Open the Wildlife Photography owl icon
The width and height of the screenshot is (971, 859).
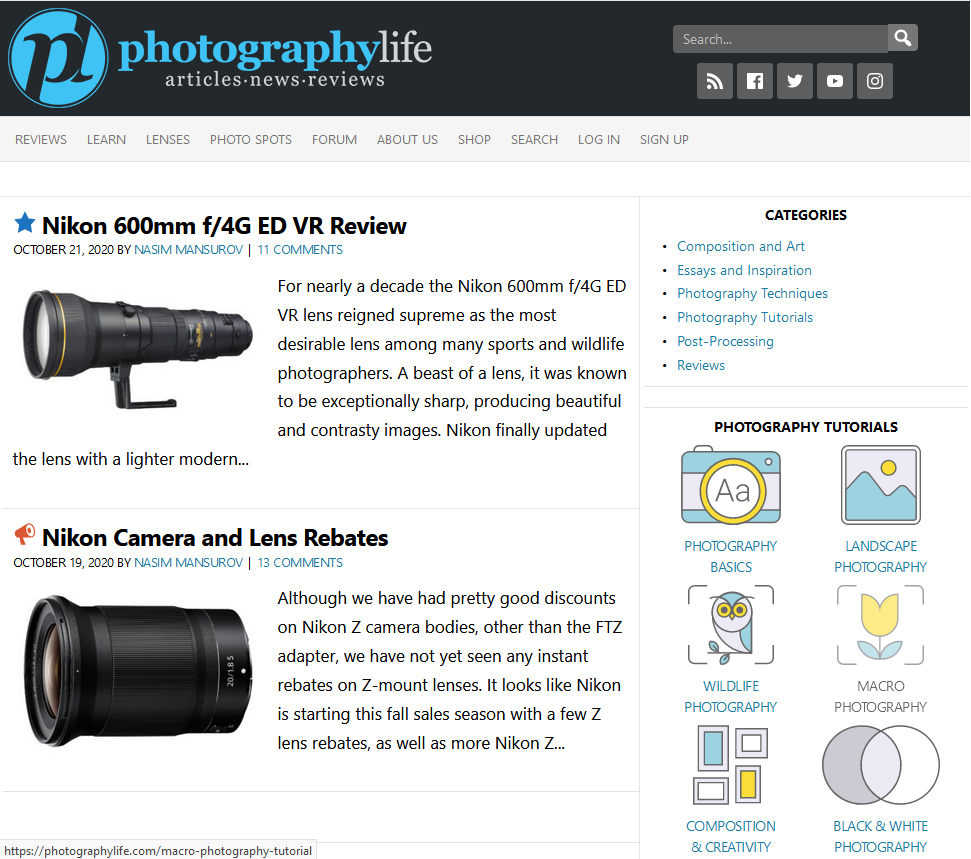pyautogui.click(x=731, y=625)
